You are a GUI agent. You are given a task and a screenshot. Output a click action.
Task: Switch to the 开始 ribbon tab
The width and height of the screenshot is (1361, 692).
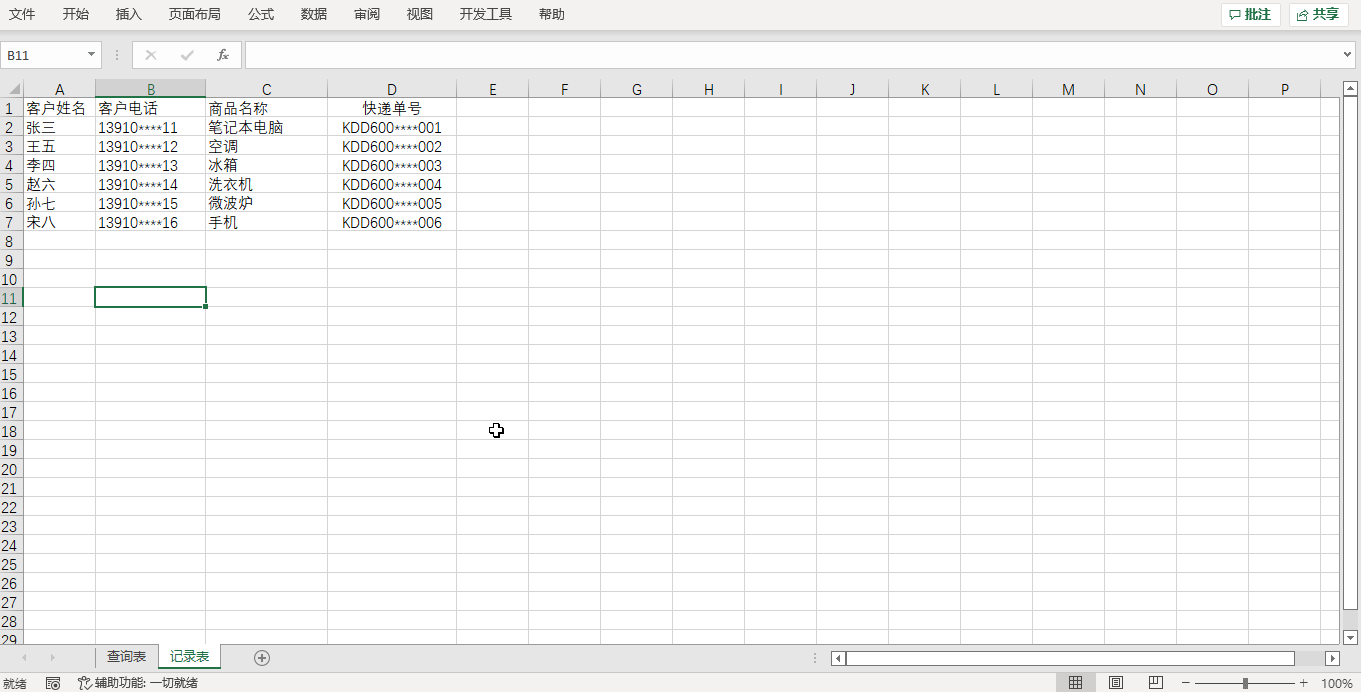click(x=75, y=14)
